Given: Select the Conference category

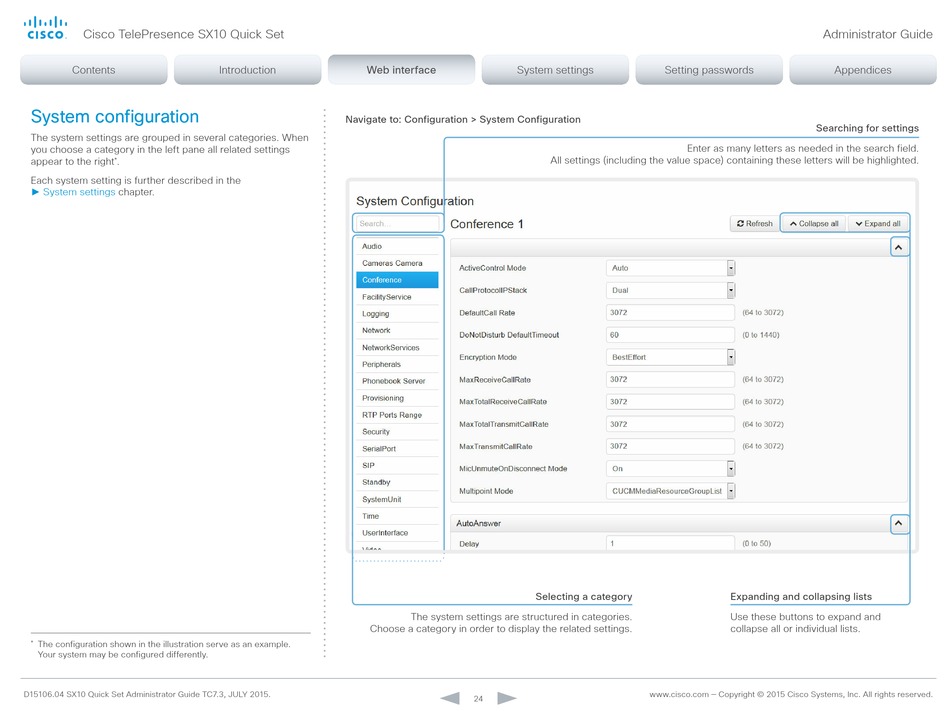Looking at the screenshot, I should coord(397,280).
